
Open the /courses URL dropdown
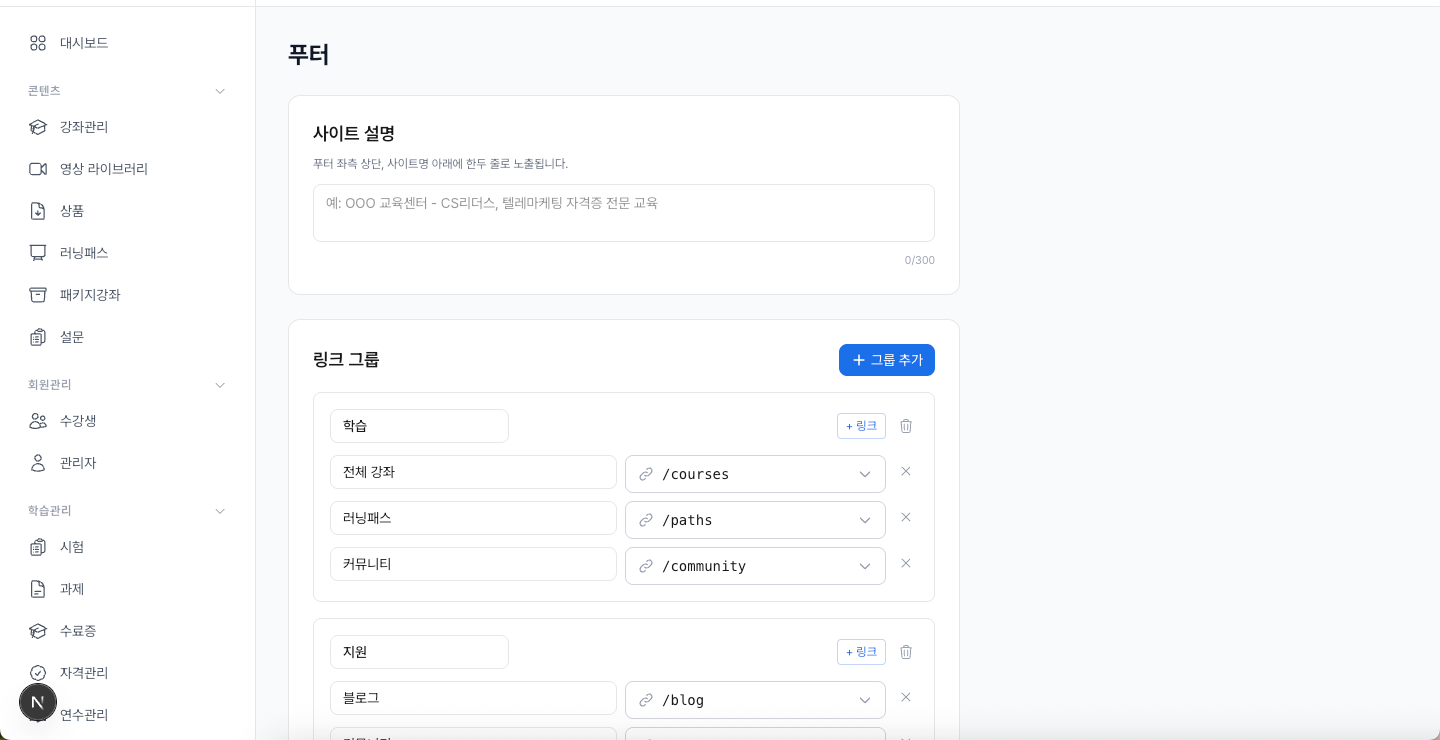click(755, 474)
